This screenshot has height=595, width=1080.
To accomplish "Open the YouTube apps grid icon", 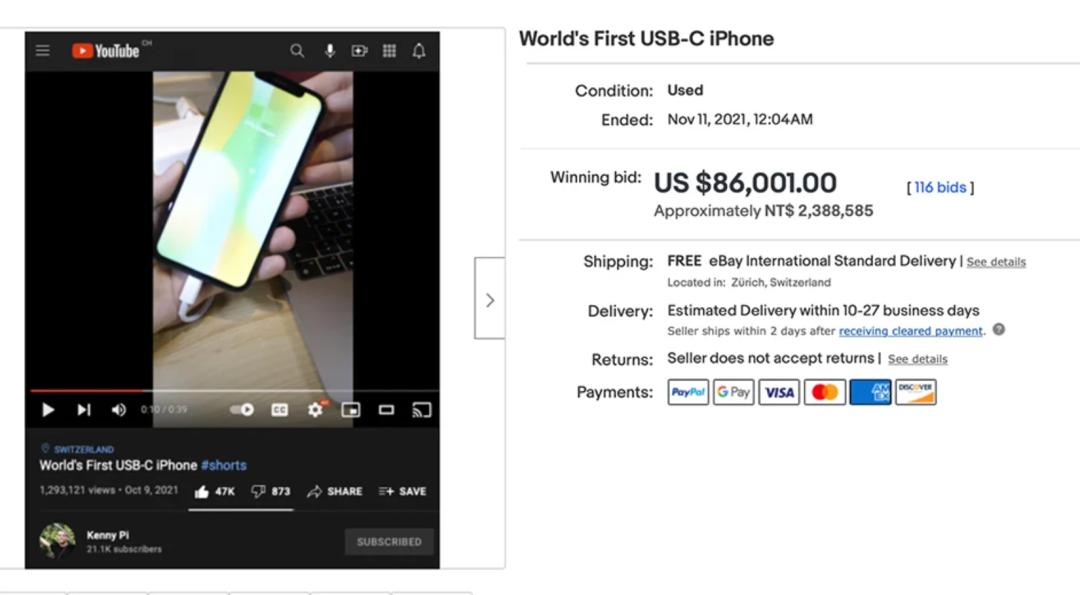I will (x=389, y=51).
